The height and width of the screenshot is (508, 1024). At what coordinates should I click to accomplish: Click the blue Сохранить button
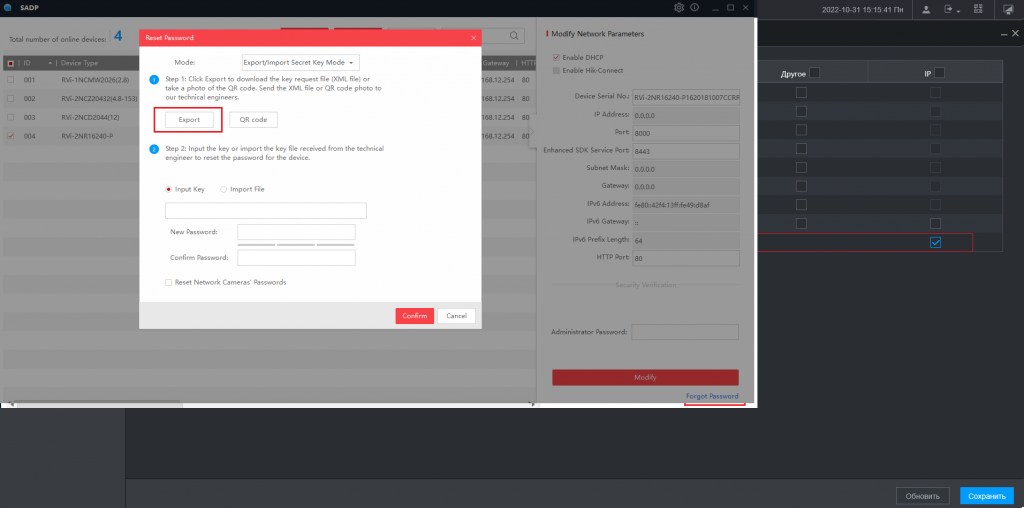pyautogui.click(x=986, y=496)
